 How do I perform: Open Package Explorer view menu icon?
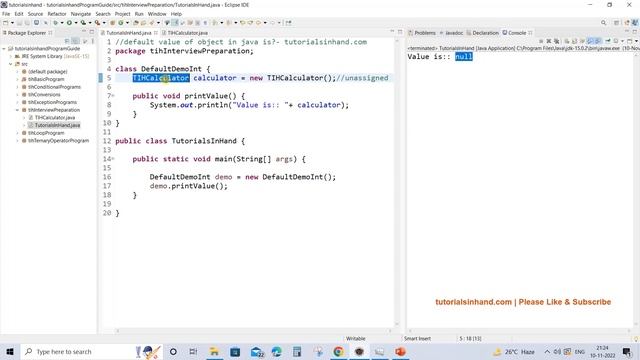93,41
